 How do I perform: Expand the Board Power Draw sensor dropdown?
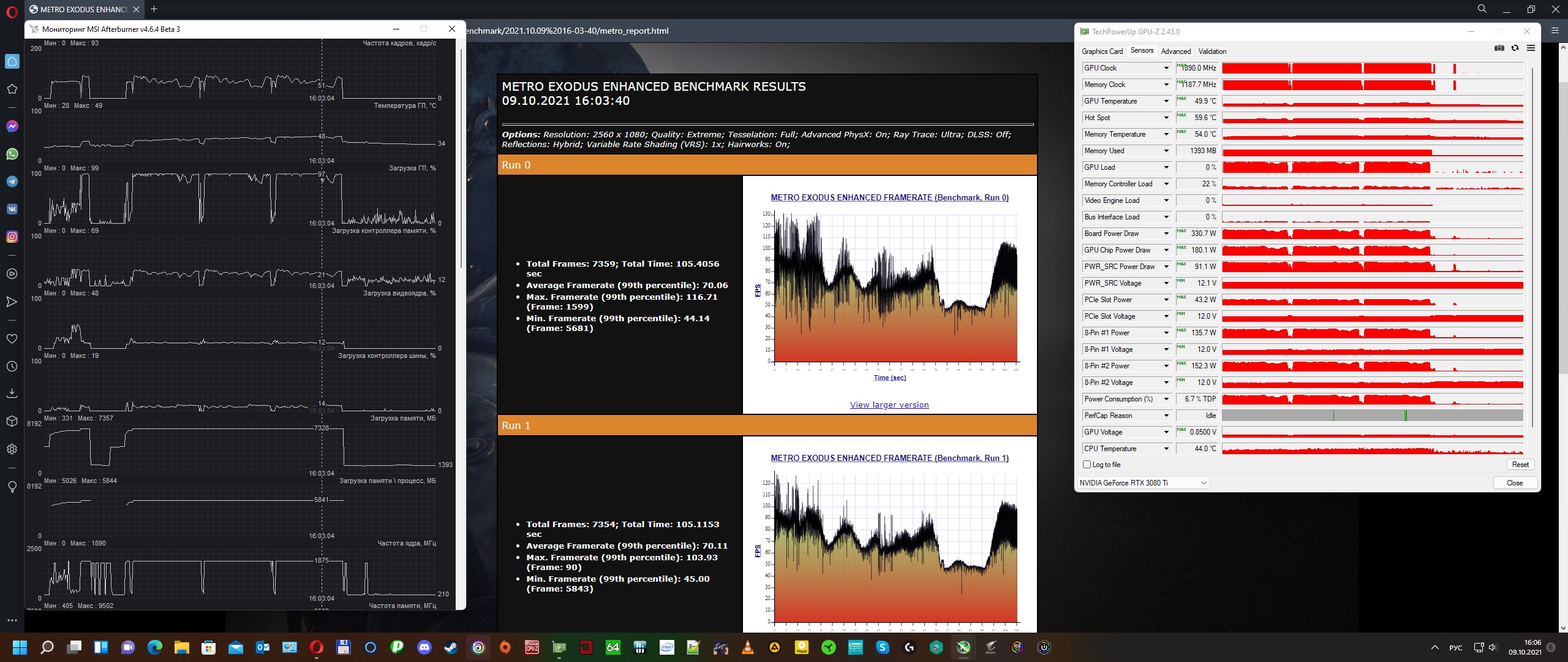(1166, 234)
